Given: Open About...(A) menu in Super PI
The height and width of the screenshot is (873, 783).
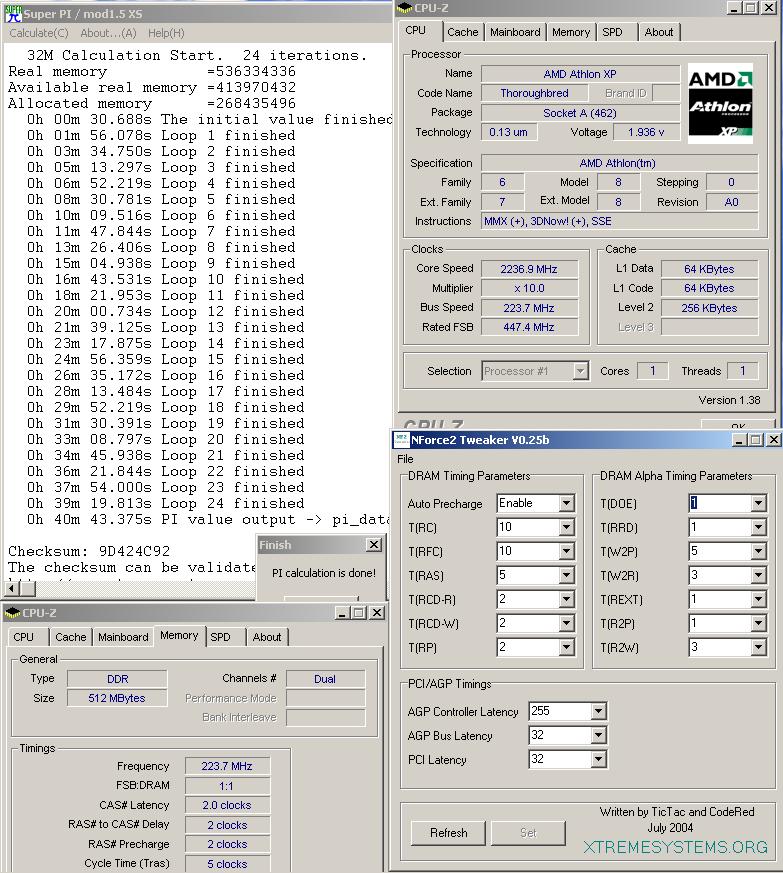Looking at the screenshot, I should pos(108,33).
